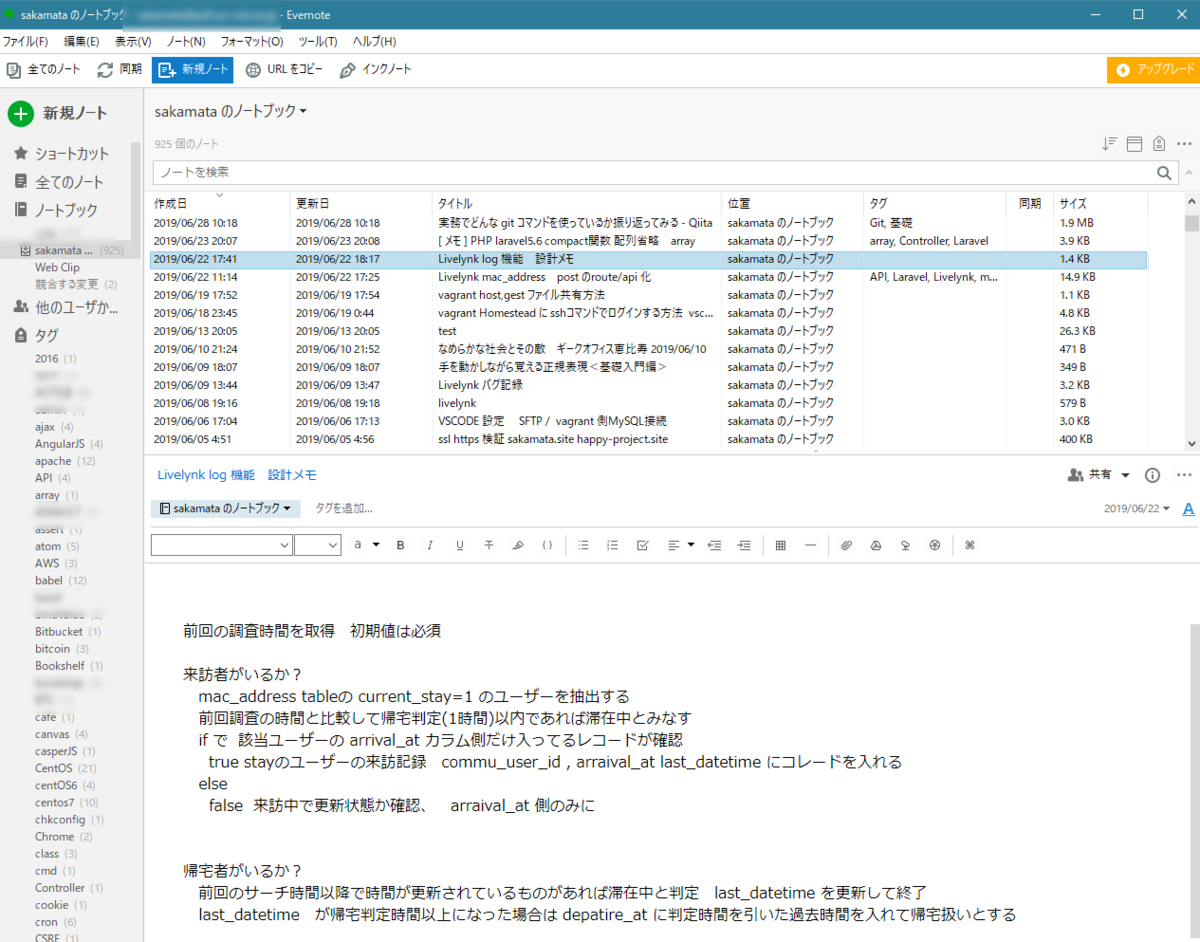Sort by the 作成日 column header
Image resolution: width=1200 pixels, height=942 pixels.
219,203
